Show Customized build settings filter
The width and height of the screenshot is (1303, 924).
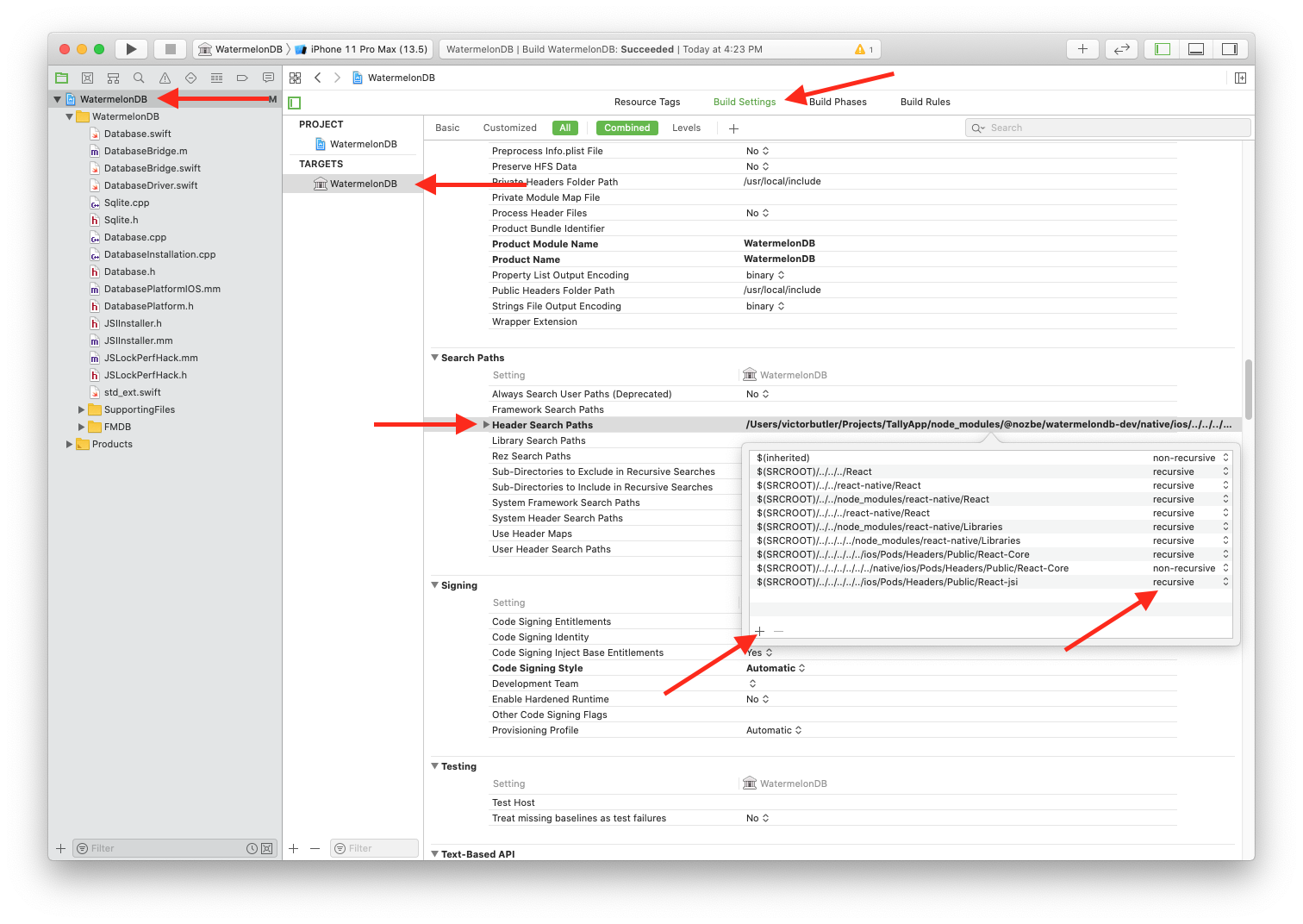(x=509, y=128)
